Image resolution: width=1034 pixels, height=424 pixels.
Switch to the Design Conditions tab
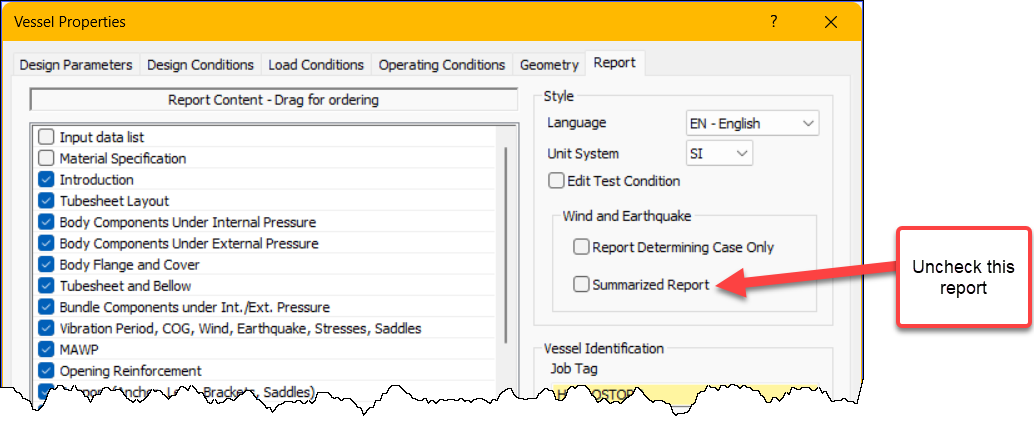point(200,65)
